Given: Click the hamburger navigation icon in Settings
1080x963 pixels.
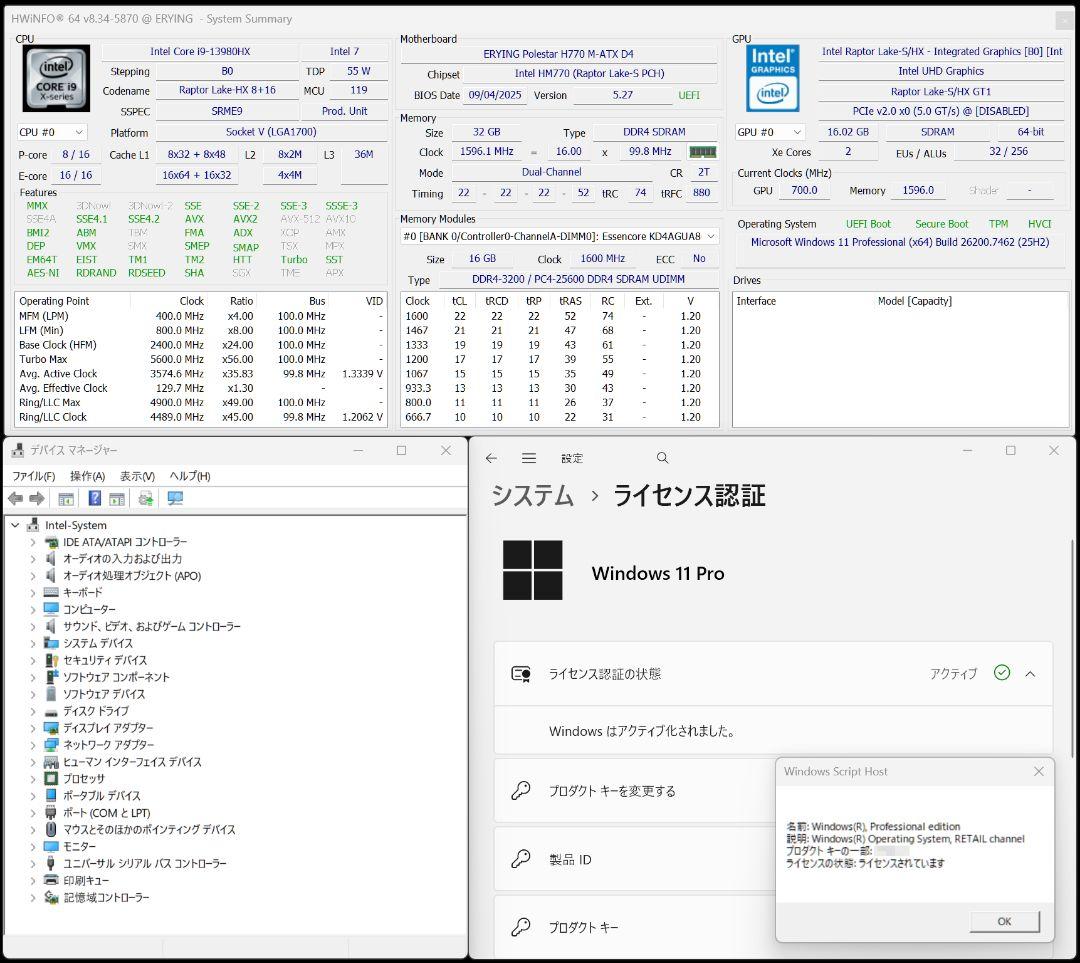Looking at the screenshot, I should coord(529,457).
